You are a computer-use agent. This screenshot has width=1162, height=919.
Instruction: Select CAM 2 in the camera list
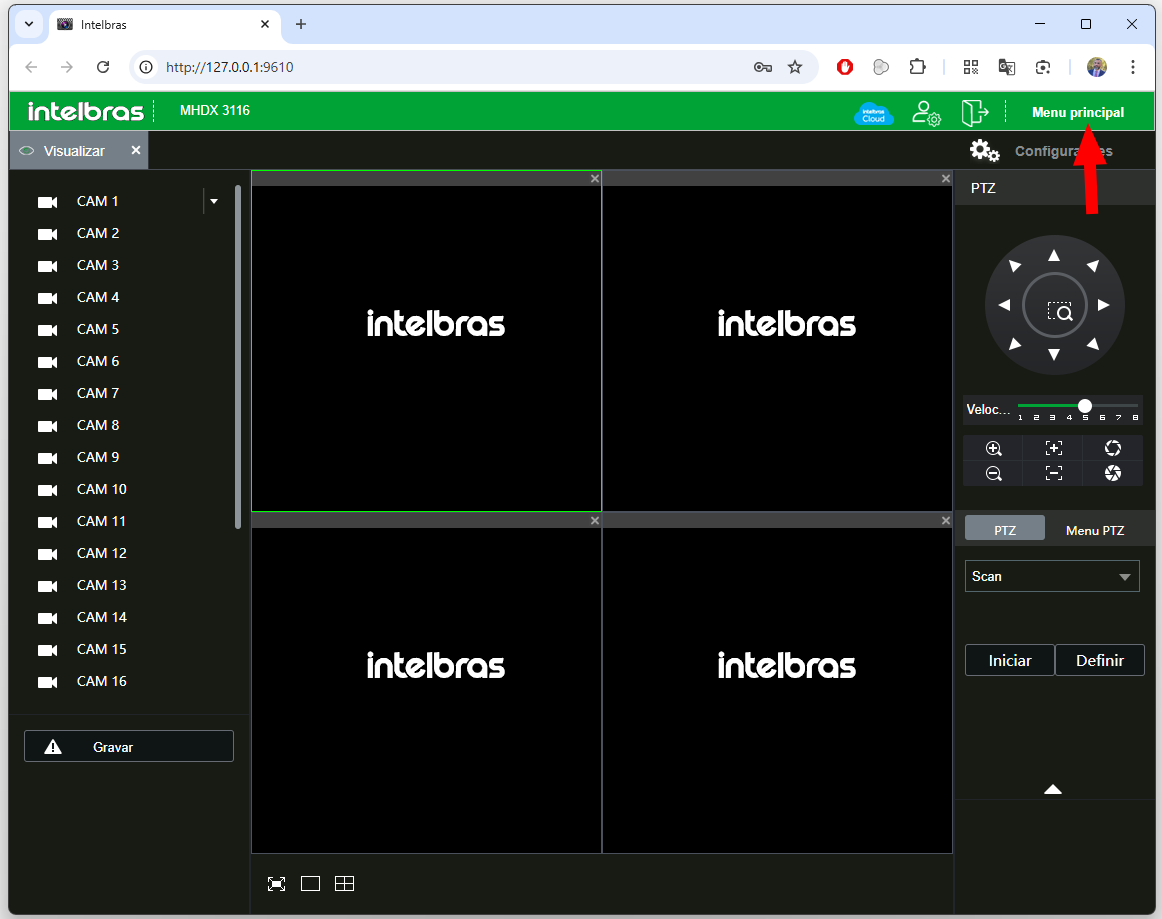tap(98, 233)
